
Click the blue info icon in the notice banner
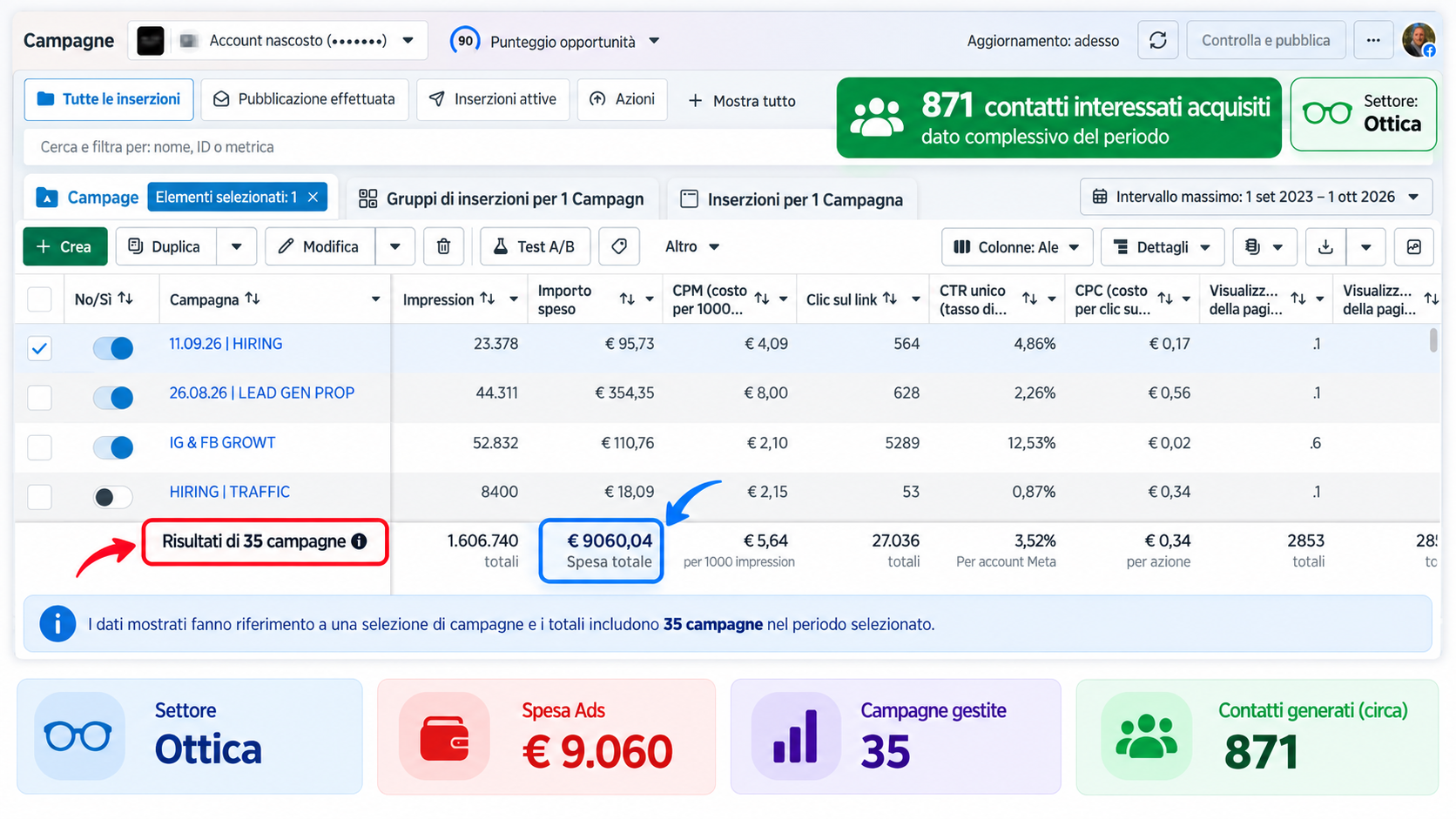(58, 624)
